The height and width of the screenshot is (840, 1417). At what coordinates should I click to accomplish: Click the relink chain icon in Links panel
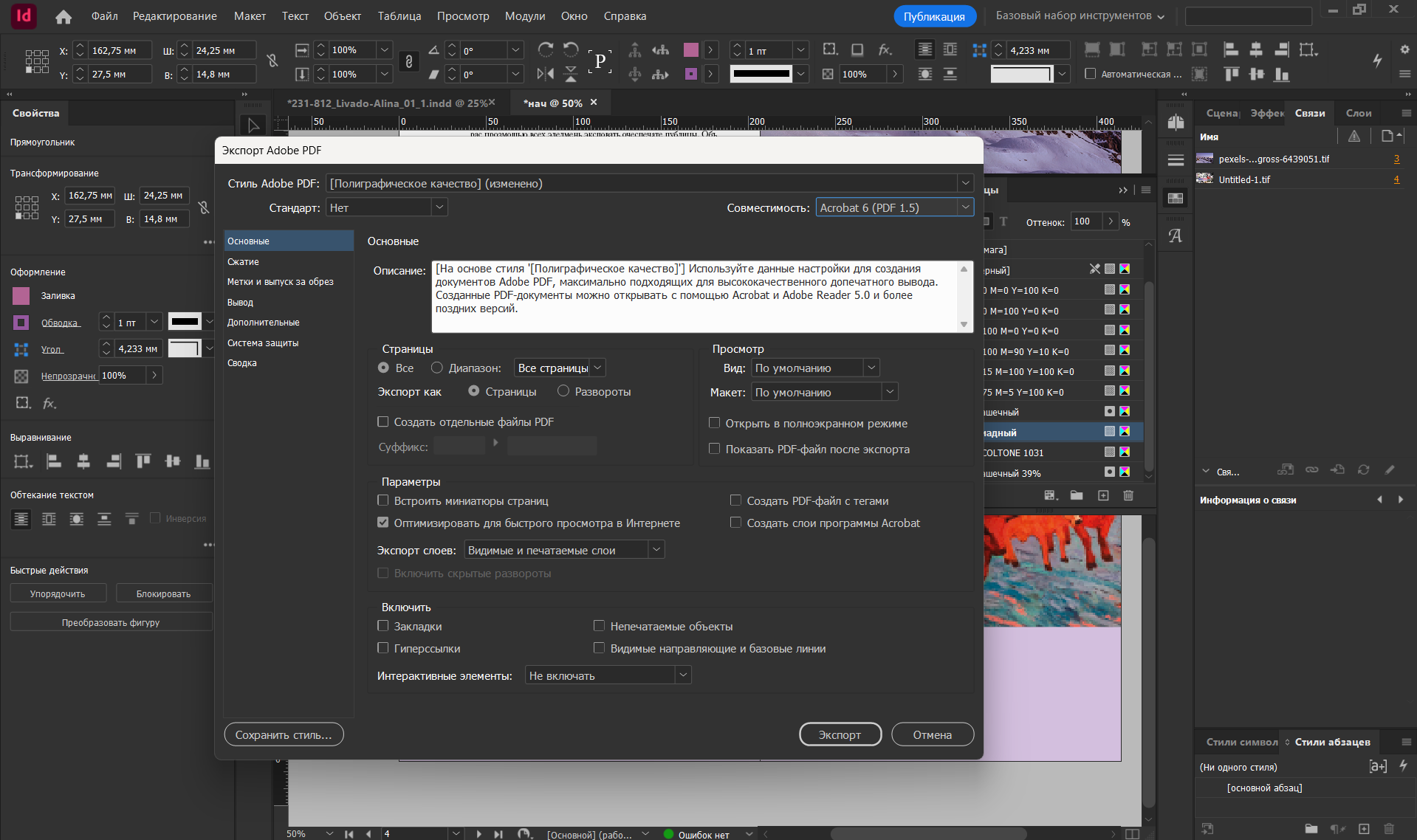[1311, 469]
